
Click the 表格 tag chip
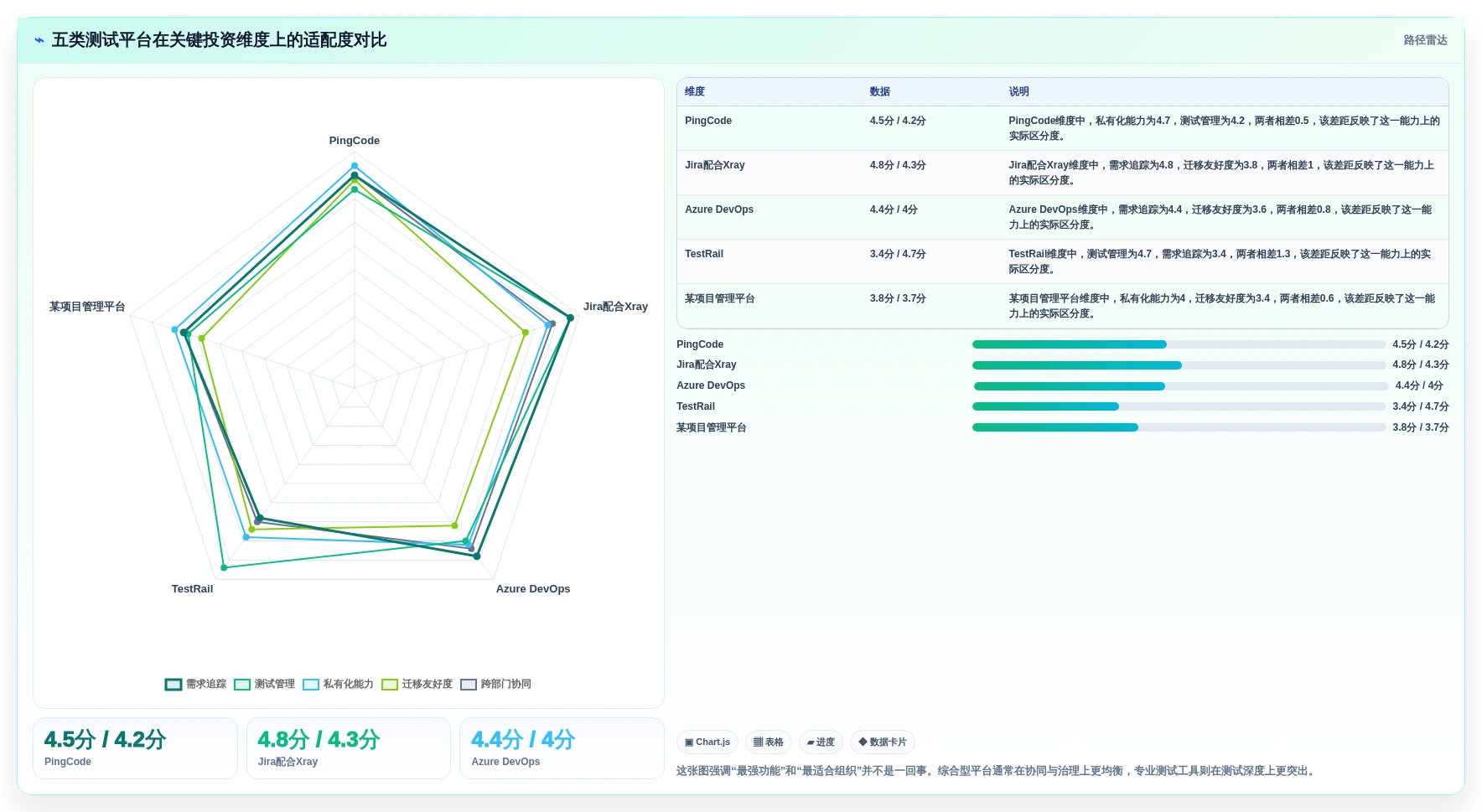click(x=769, y=742)
